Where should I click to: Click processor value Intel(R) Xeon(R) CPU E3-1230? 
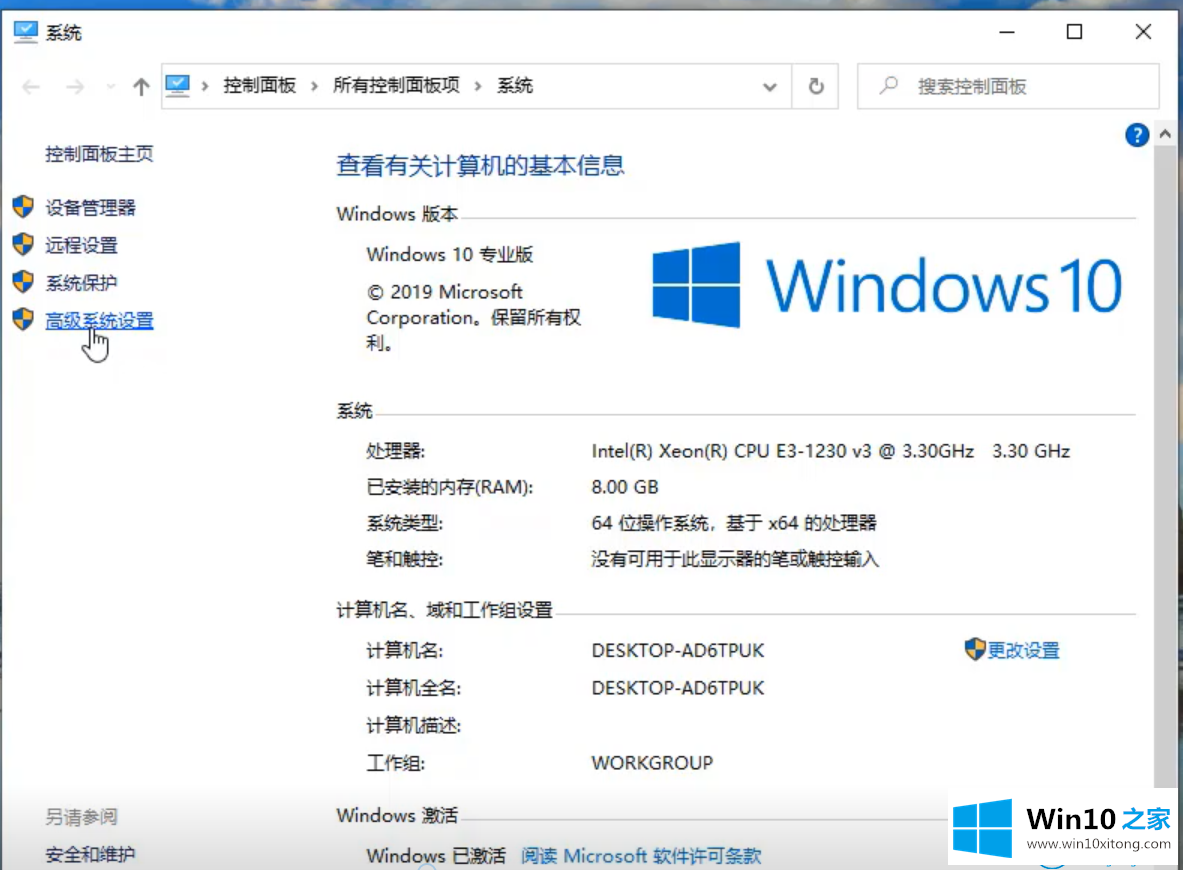[x=831, y=451]
